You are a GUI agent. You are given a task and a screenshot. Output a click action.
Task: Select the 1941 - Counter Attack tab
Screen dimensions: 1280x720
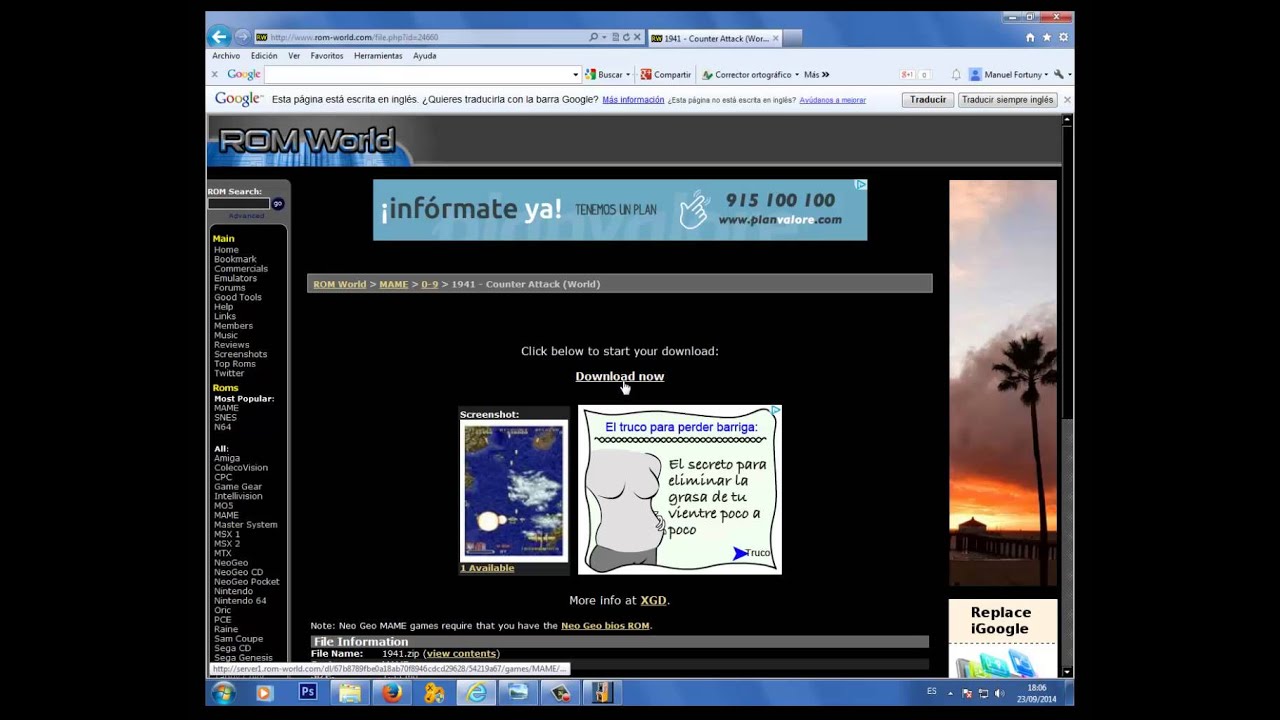tap(714, 38)
